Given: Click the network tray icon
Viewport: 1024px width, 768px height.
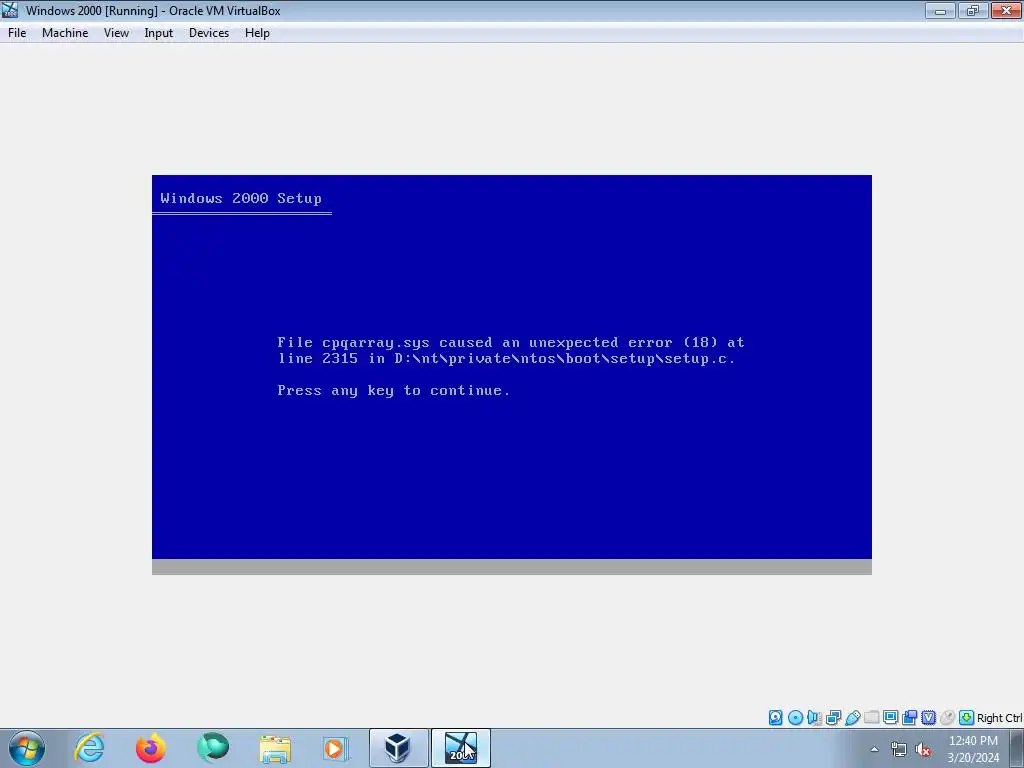Looking at the screenshot, I should click(899, 749).
